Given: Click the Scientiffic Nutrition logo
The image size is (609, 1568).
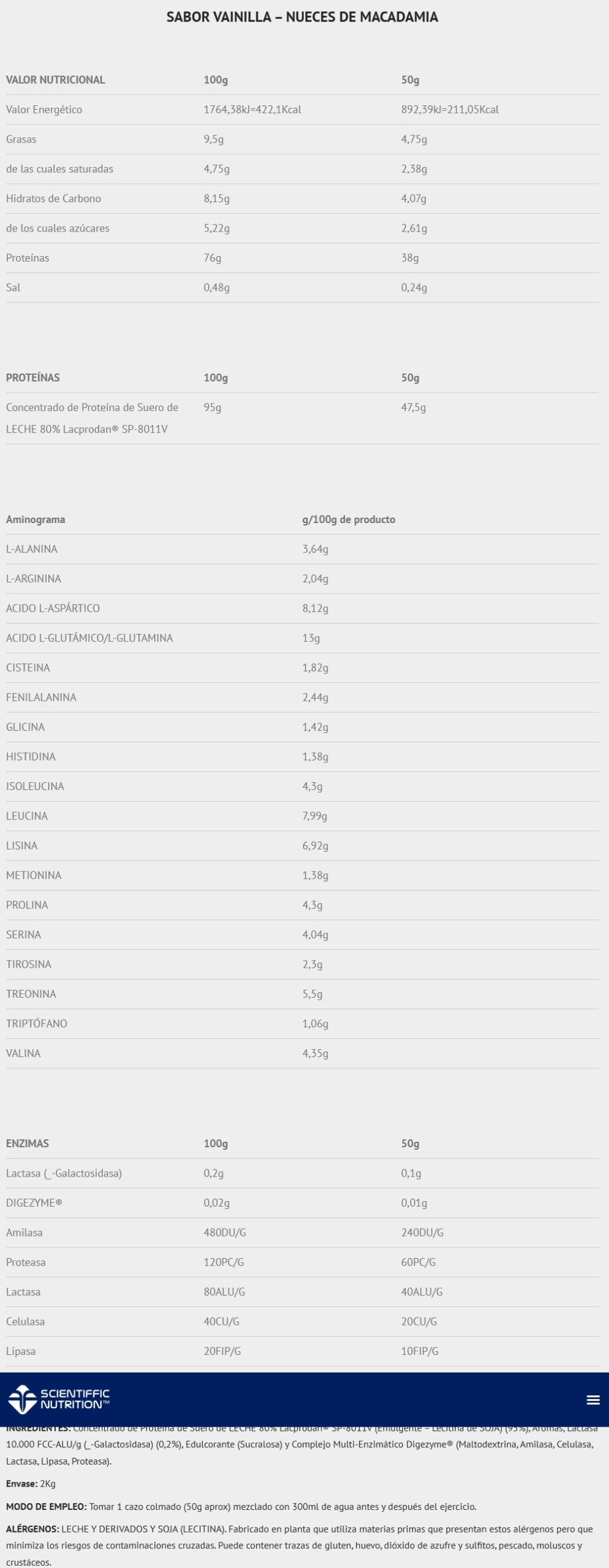Looking at the screenshot, I should click(59, 1400).
